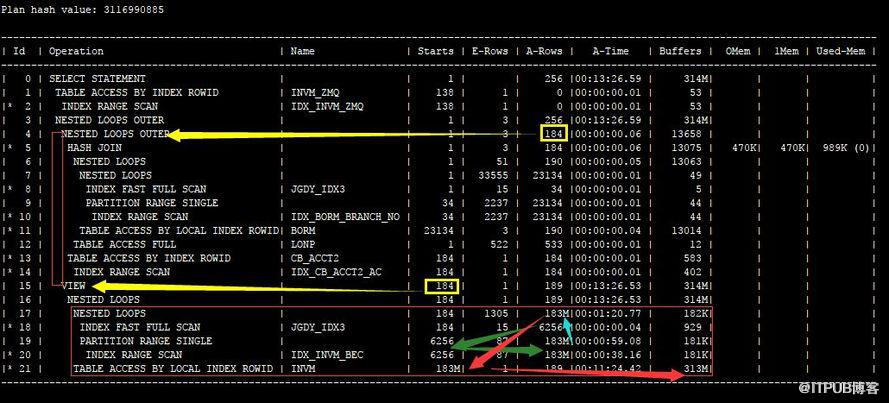The height and width of the screenshot is (403, 889).
Task: Select the Buffers value 13075
Action: pos(686,148)
